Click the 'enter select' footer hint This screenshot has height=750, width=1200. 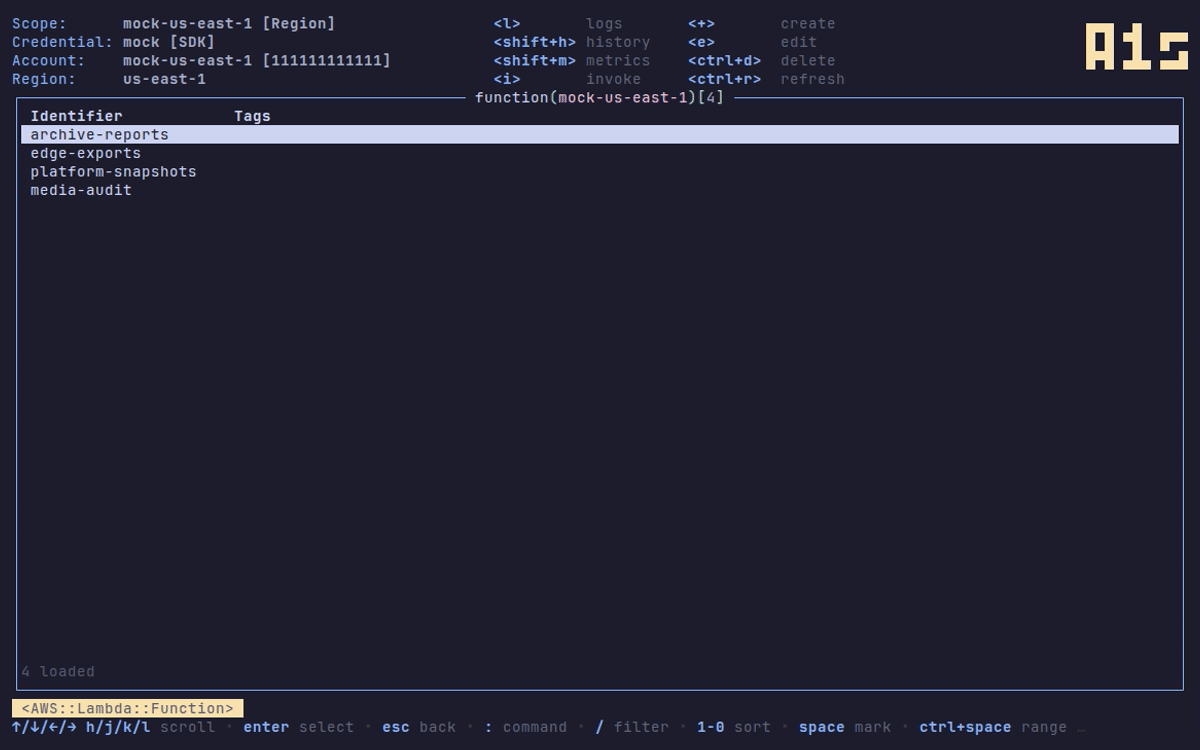pos(299,727)
